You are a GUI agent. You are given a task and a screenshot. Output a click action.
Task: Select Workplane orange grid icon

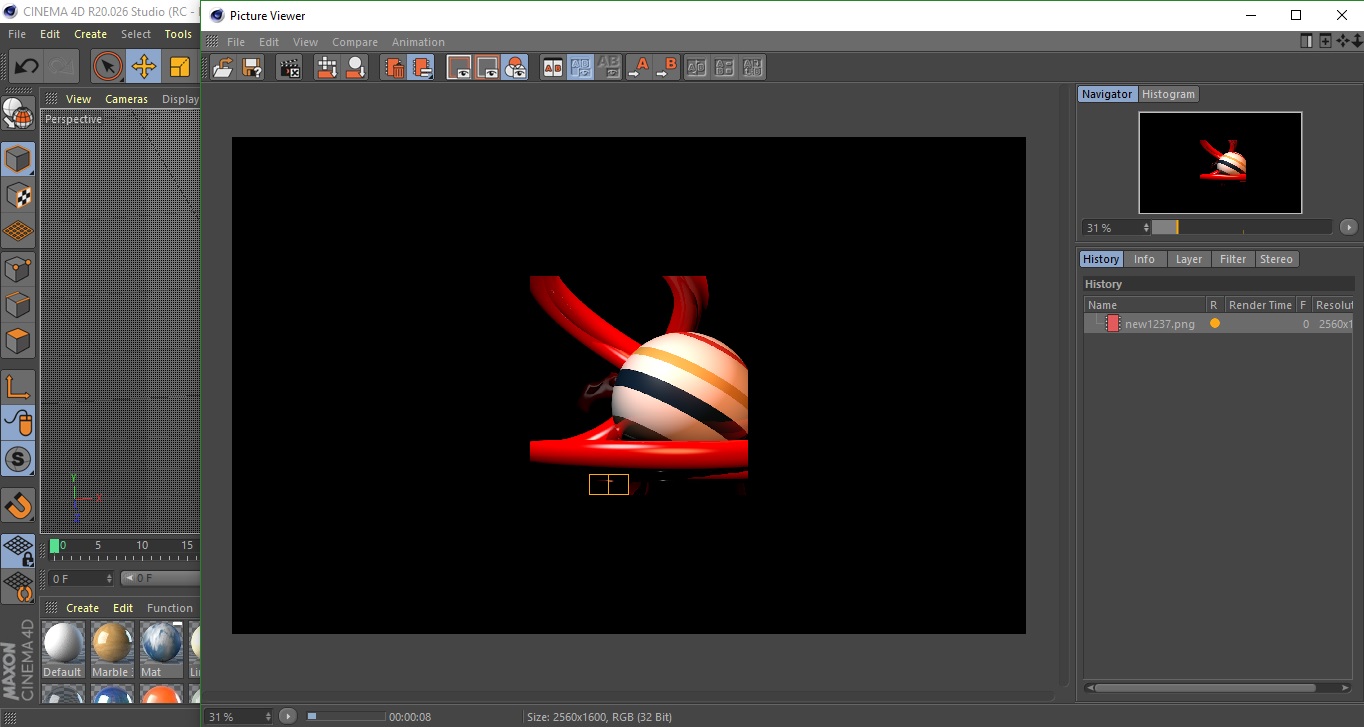(x=18, y=232)
